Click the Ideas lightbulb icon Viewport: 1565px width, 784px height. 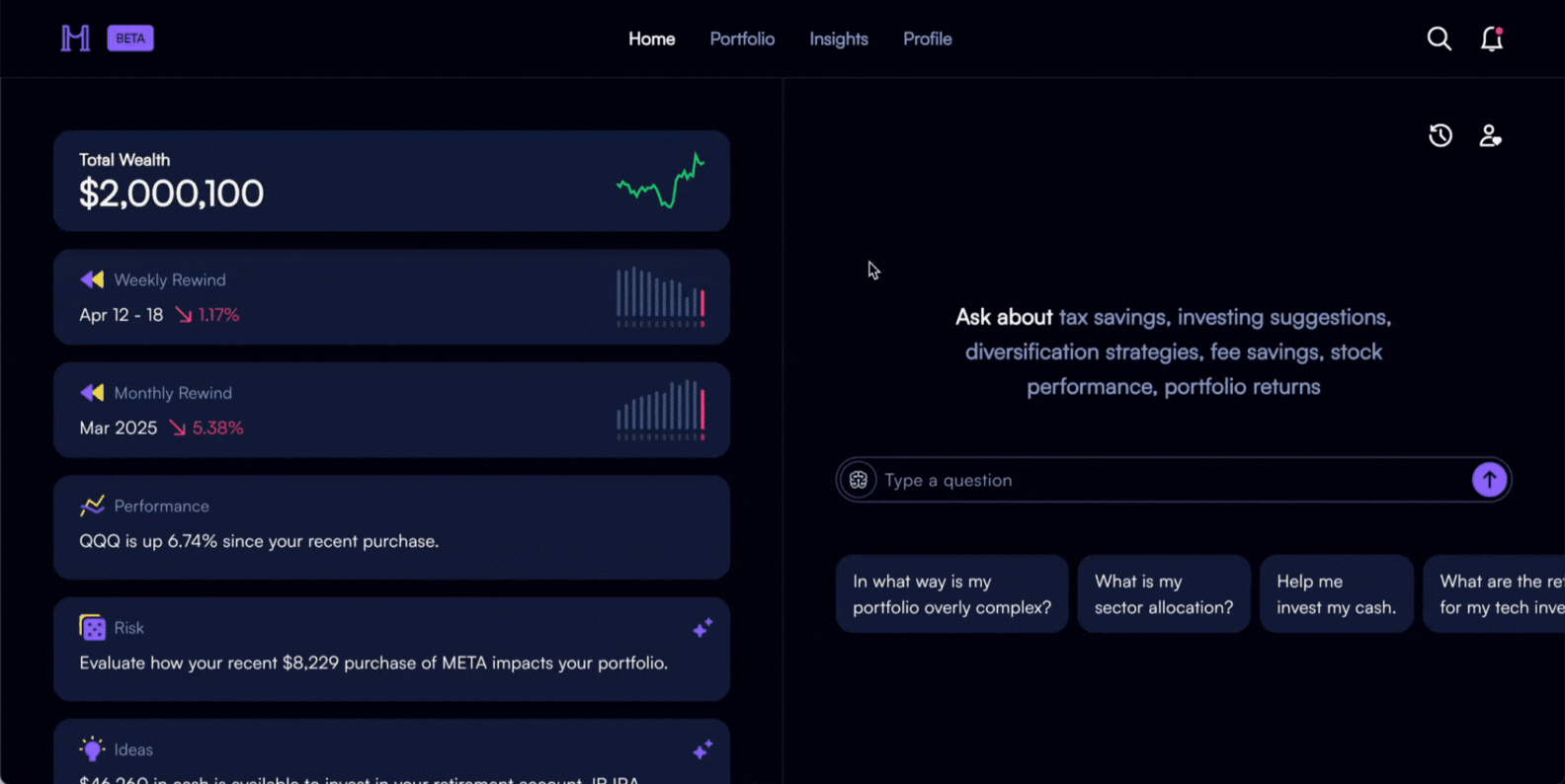(x=92, y=749)
